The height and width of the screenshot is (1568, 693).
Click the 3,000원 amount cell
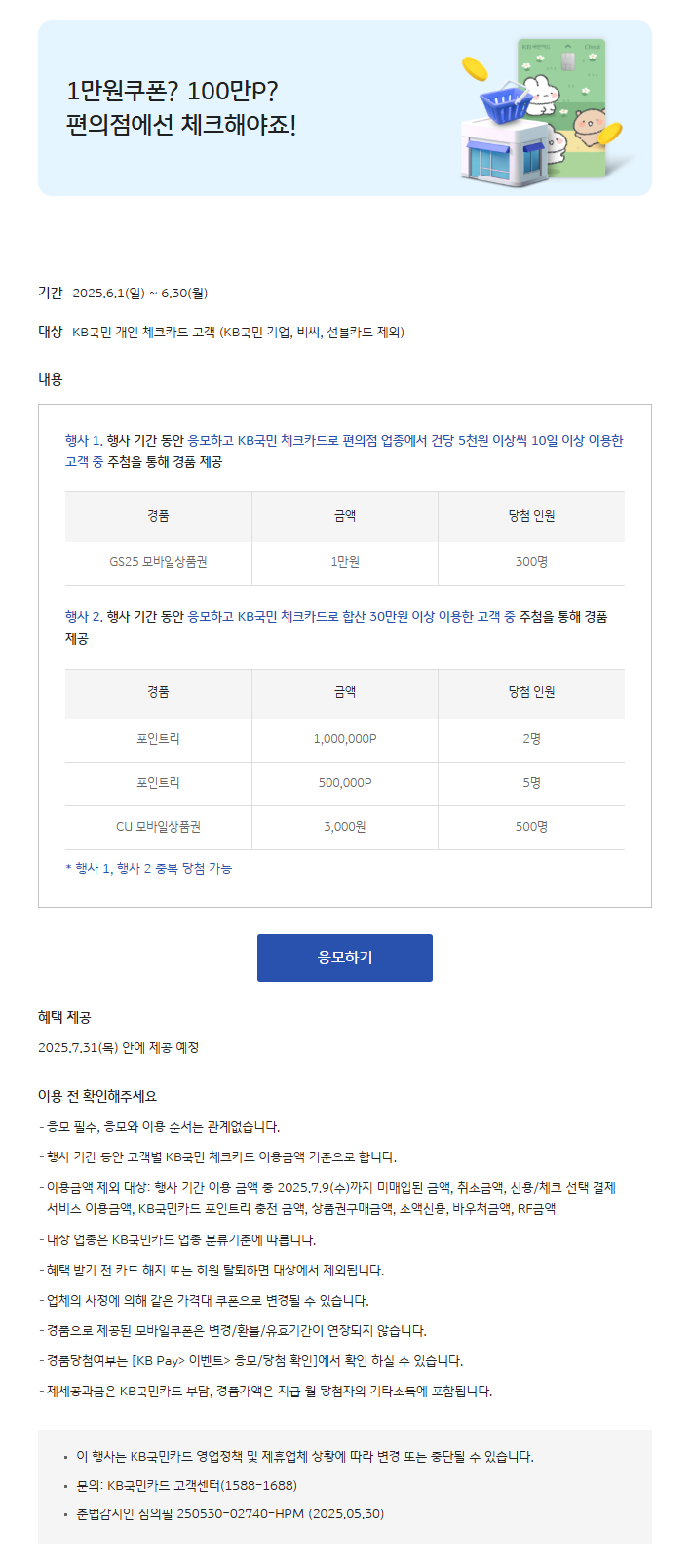(x=345, y=827)
